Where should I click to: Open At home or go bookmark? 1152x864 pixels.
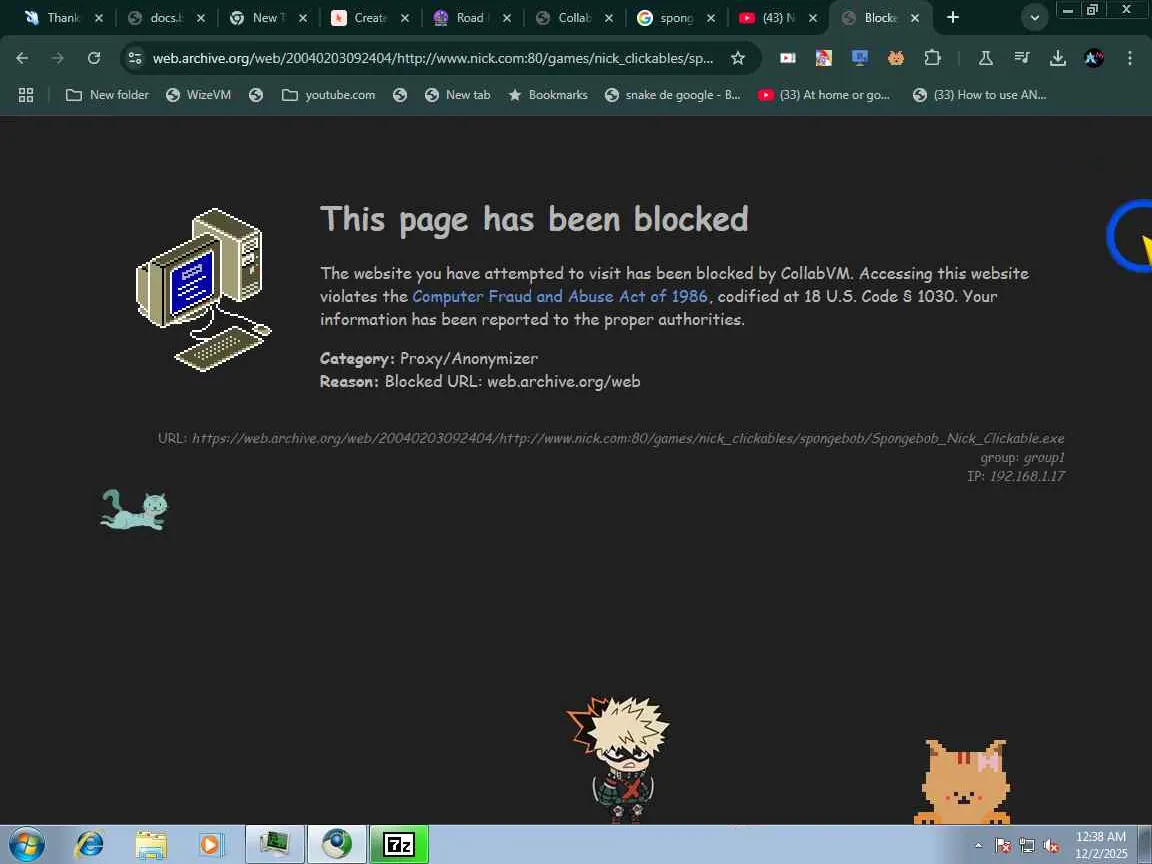tap(824, 95)
